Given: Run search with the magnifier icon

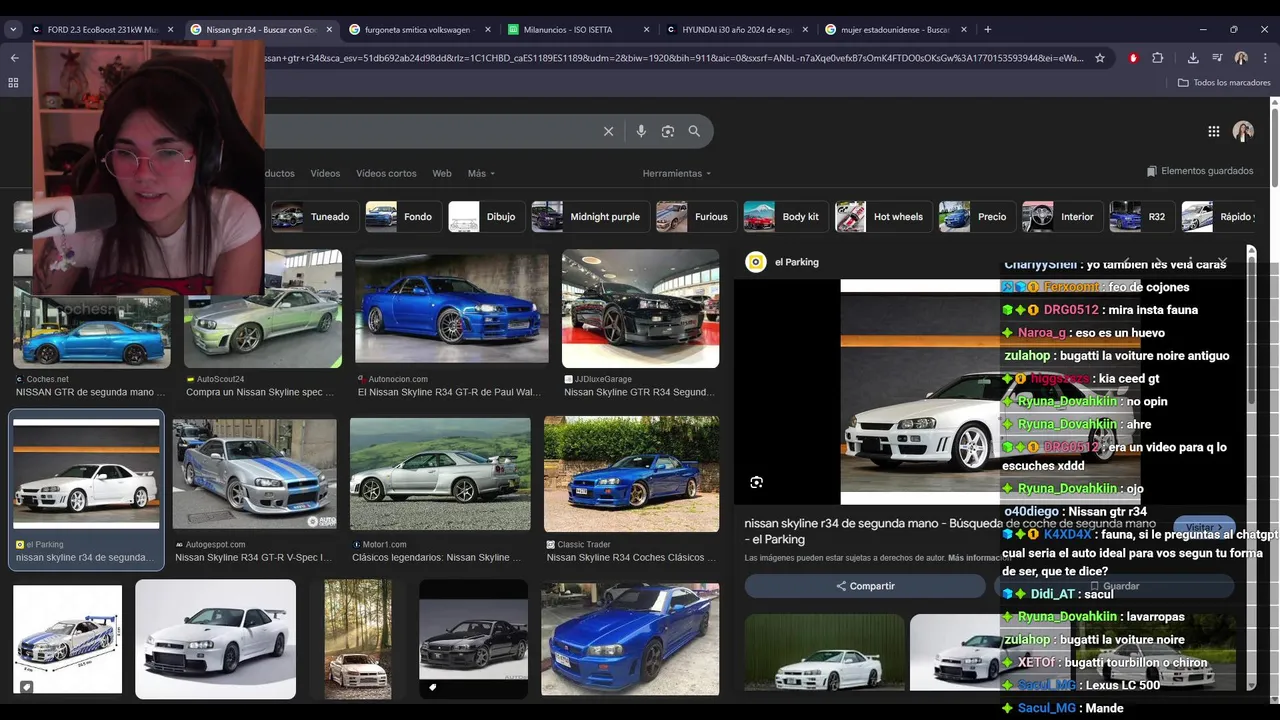Looking at the screenshot, I should (694, 131).
